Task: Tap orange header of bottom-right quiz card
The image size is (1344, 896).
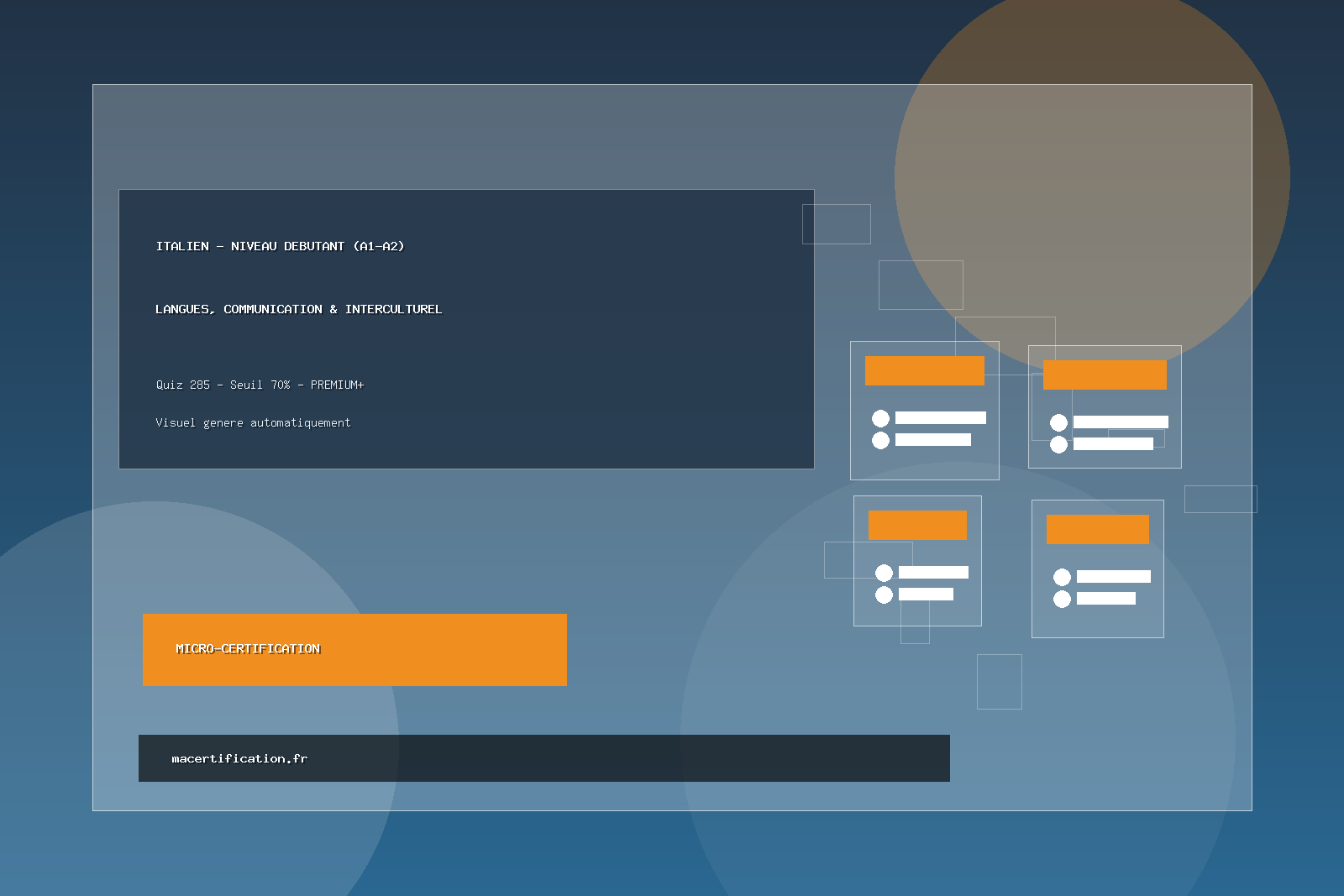Action: [x=1097, y=529]
